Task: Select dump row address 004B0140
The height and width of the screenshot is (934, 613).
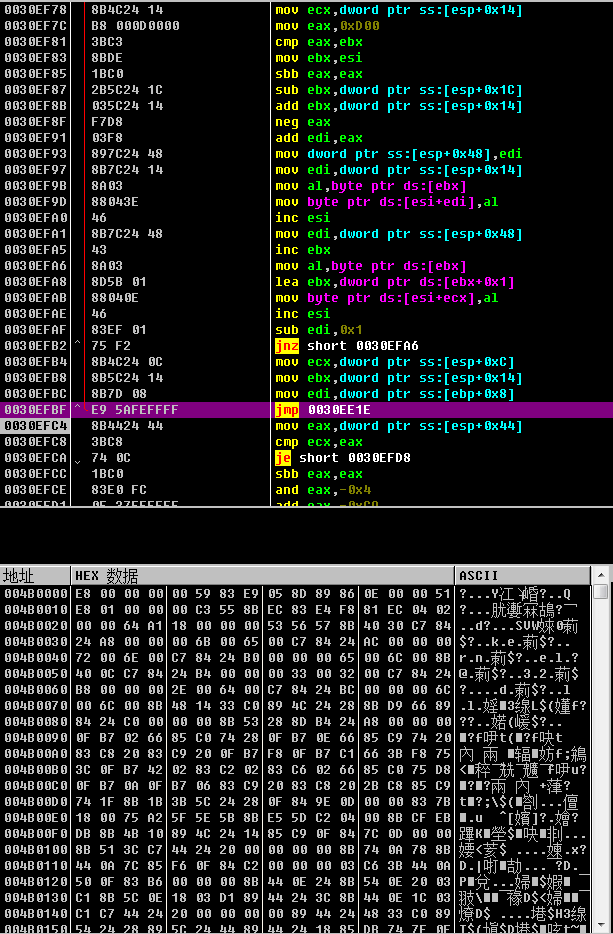Action: pos(35,914)
